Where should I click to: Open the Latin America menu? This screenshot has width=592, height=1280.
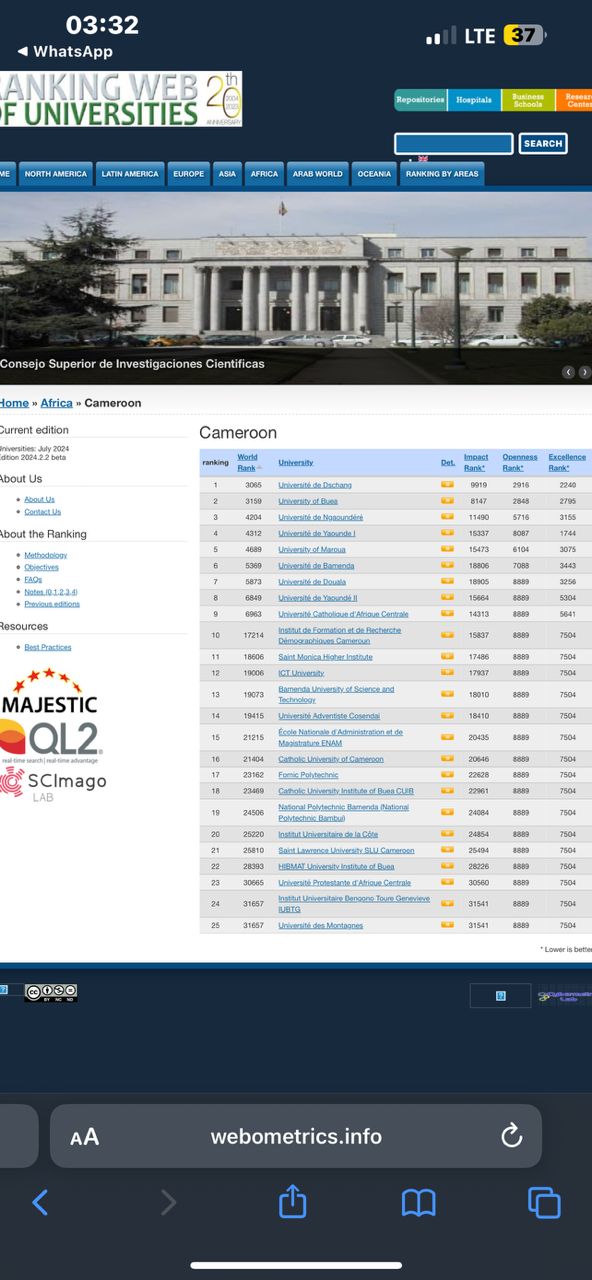tap(130, 174)
